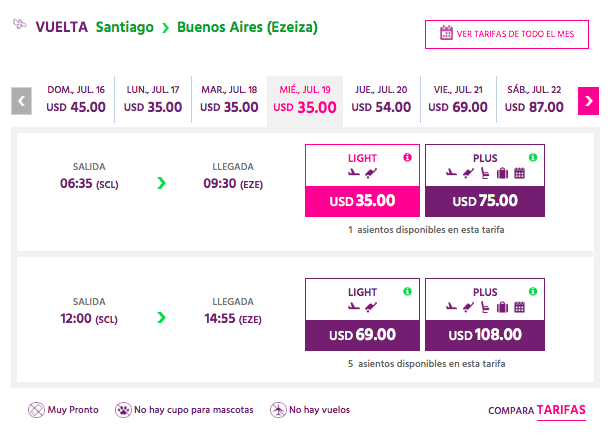Open the Compara Tarifas link
This screenshot has height=438, width=614.
[537, 411]
